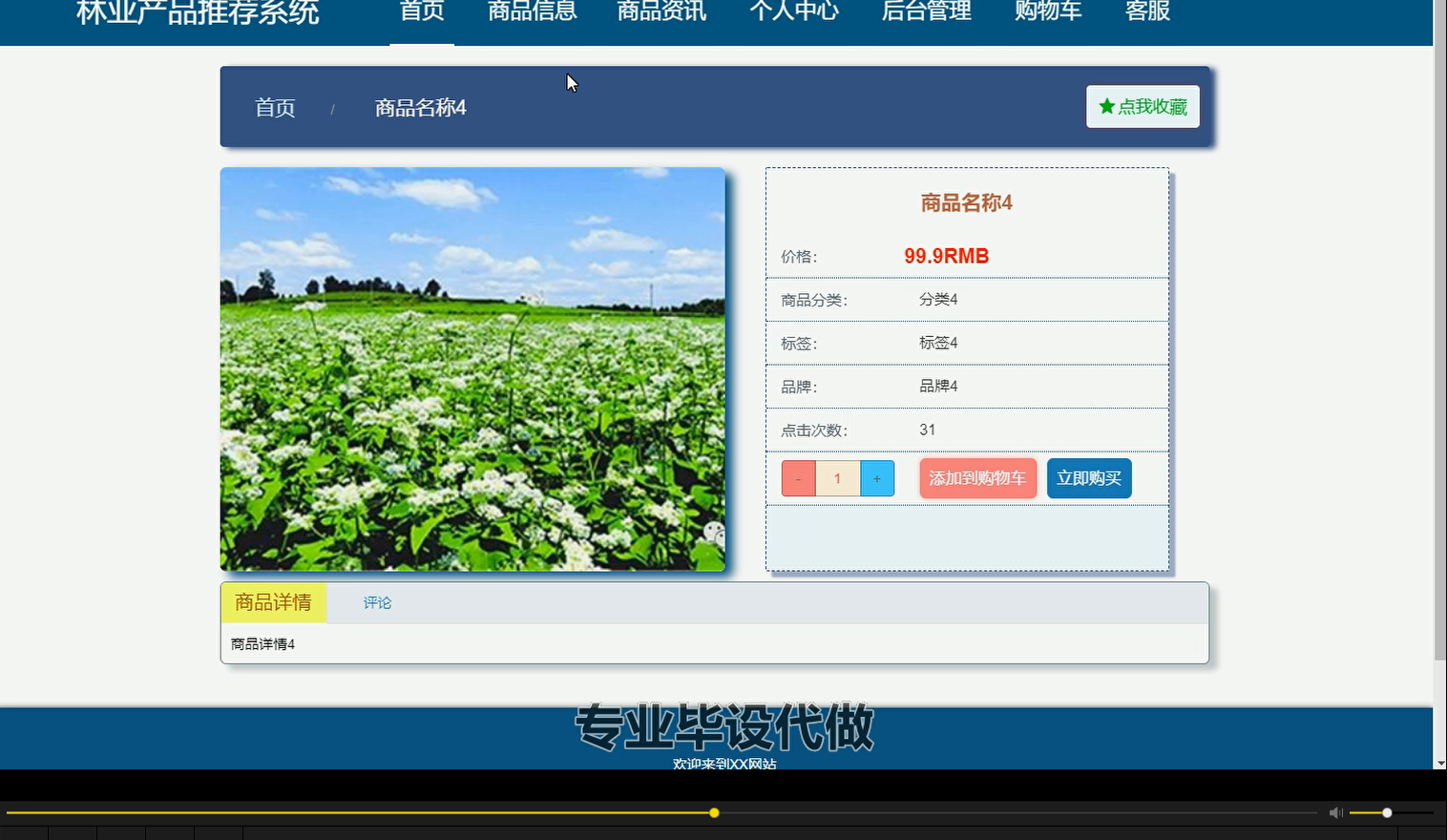Switch to the 评论 tab

tap(376, 602)
